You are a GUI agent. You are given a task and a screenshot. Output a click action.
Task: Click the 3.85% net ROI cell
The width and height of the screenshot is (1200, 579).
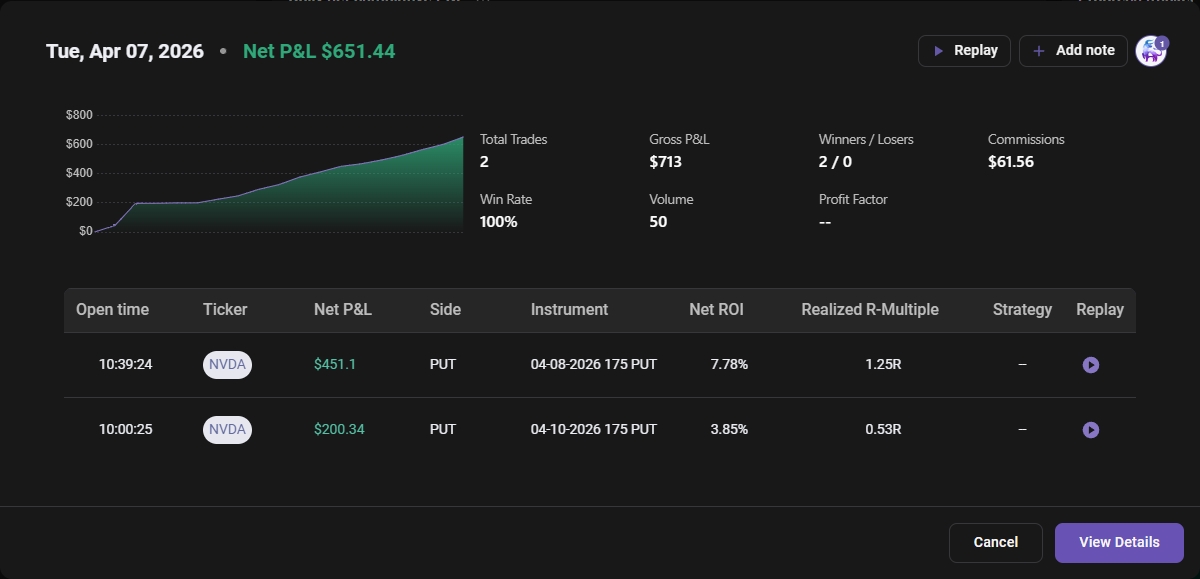(729, 430)
